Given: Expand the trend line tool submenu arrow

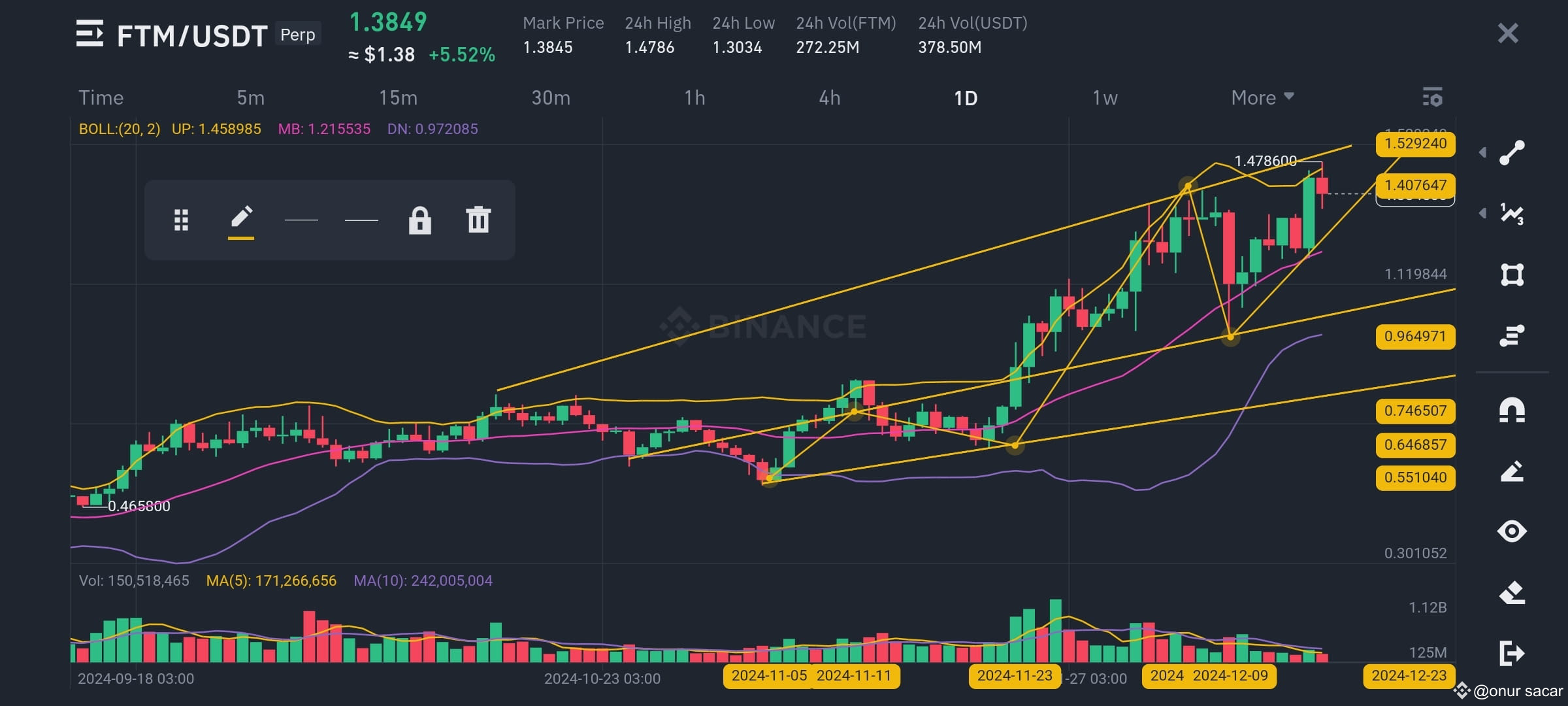Looking at the screenshot, I should pyautogui.click(x=1483, y=152).
